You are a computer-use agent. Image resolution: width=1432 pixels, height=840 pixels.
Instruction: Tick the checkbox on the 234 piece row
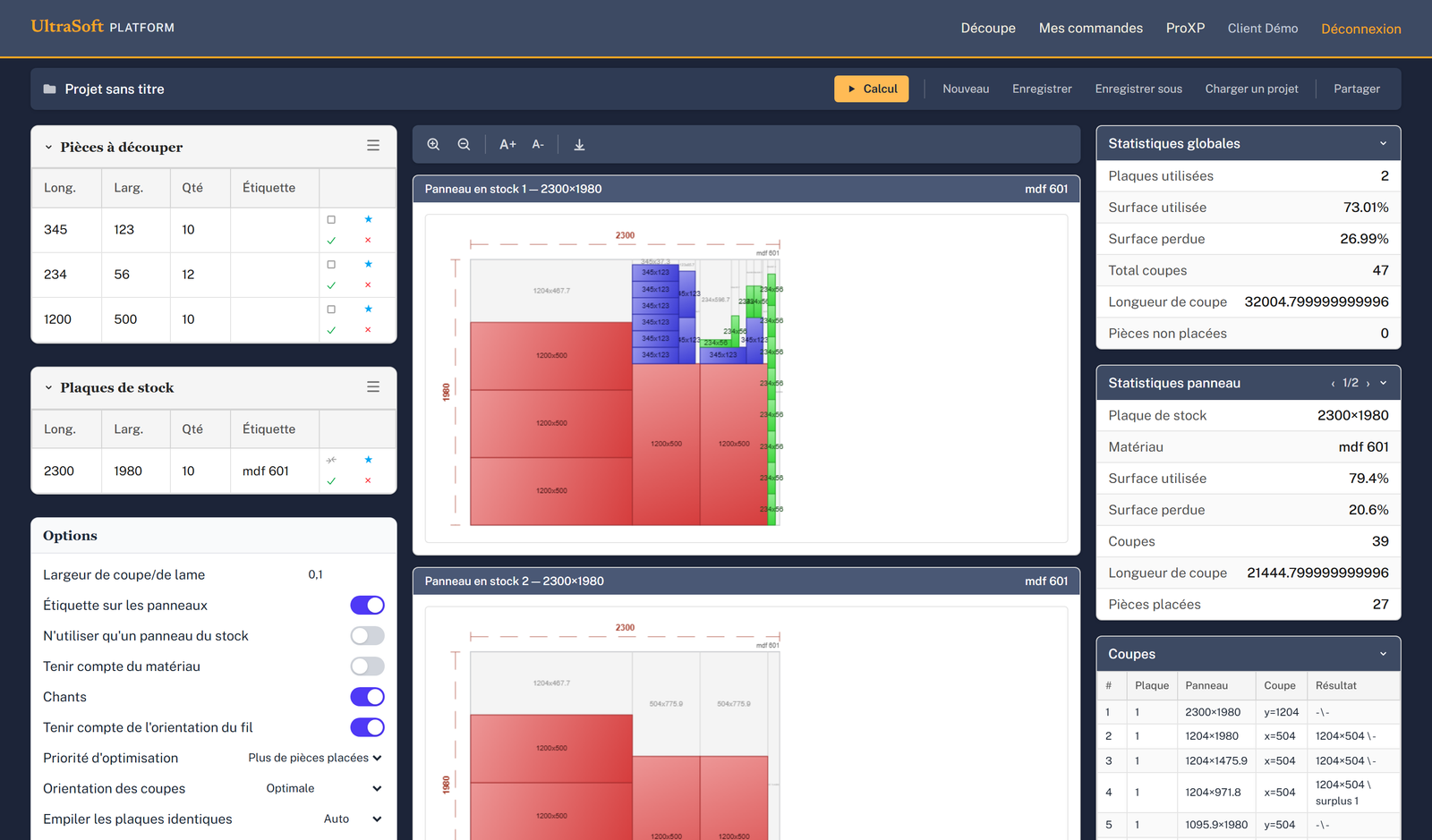click(331, 264)
